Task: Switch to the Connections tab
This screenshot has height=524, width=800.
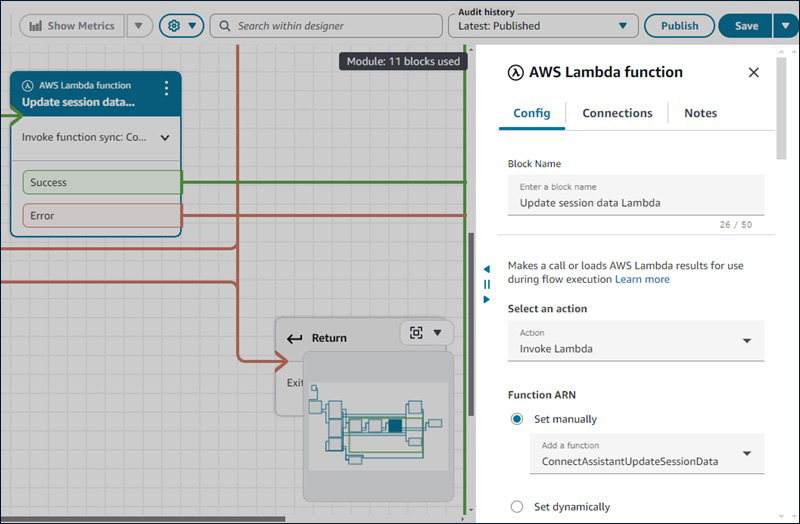Action: (x=617, y=113)
